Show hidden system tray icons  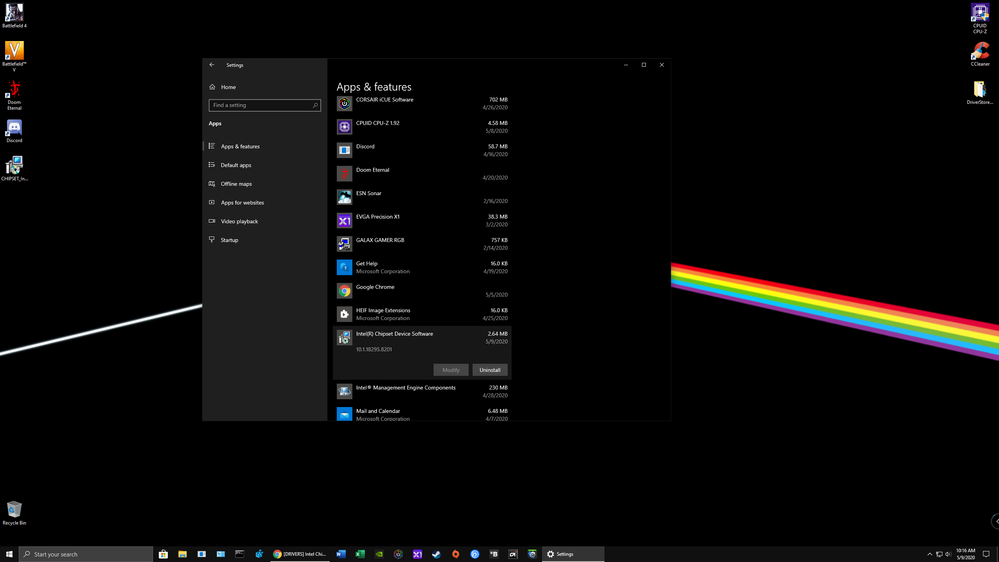tap(930, 554)
